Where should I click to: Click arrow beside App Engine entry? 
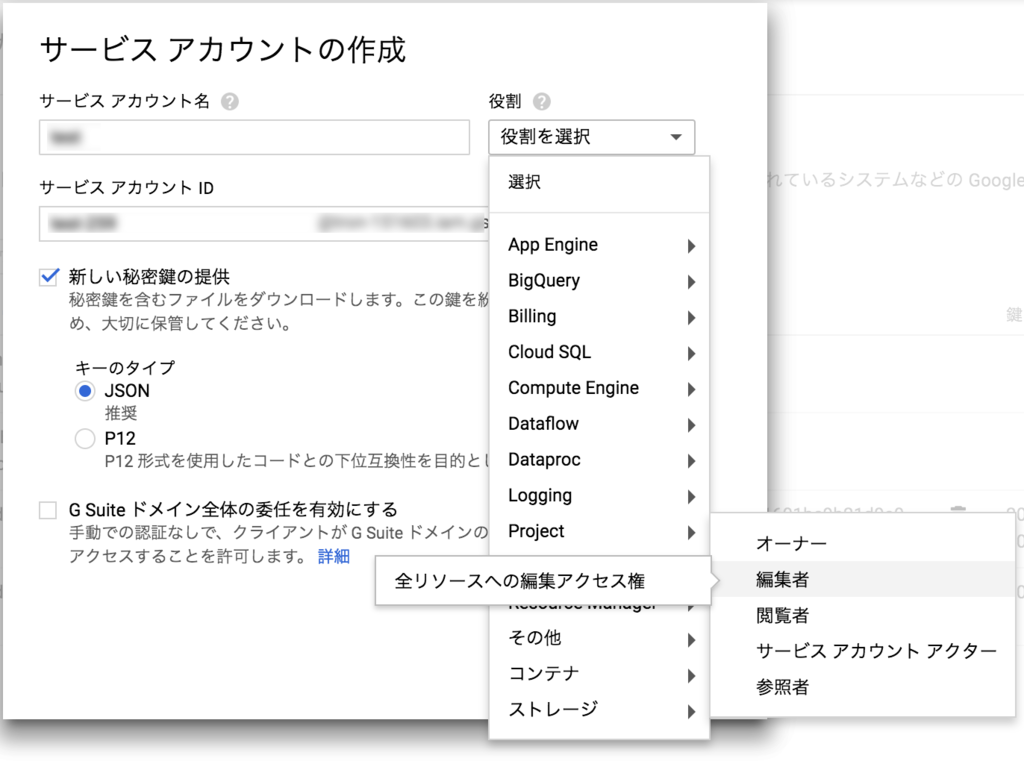pos(691,246)
